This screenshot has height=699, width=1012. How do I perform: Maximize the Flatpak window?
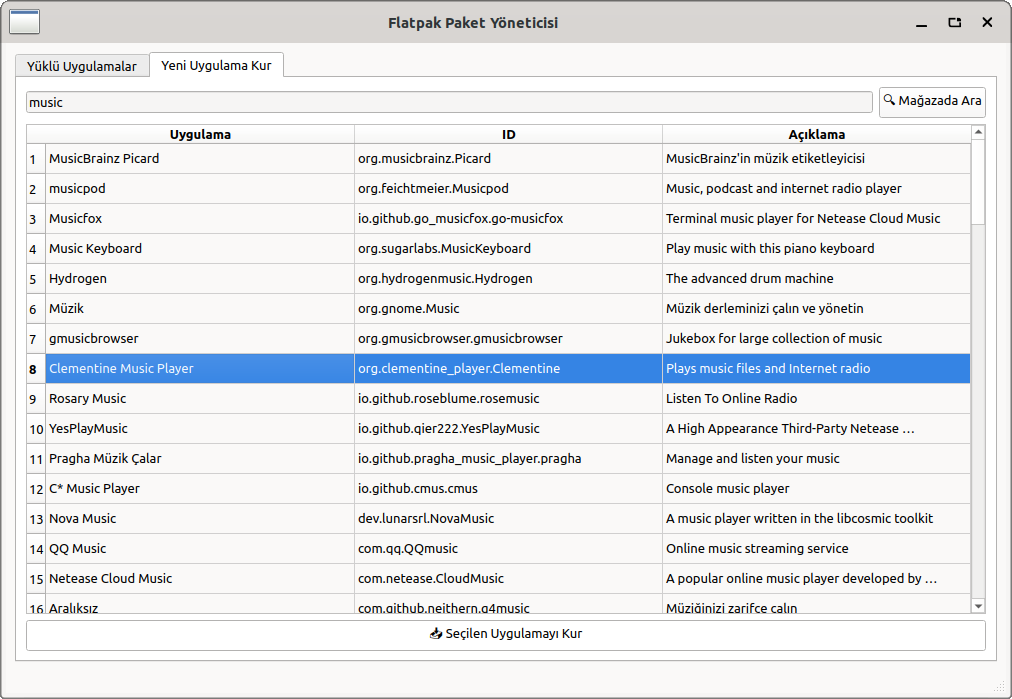[954, 22]
